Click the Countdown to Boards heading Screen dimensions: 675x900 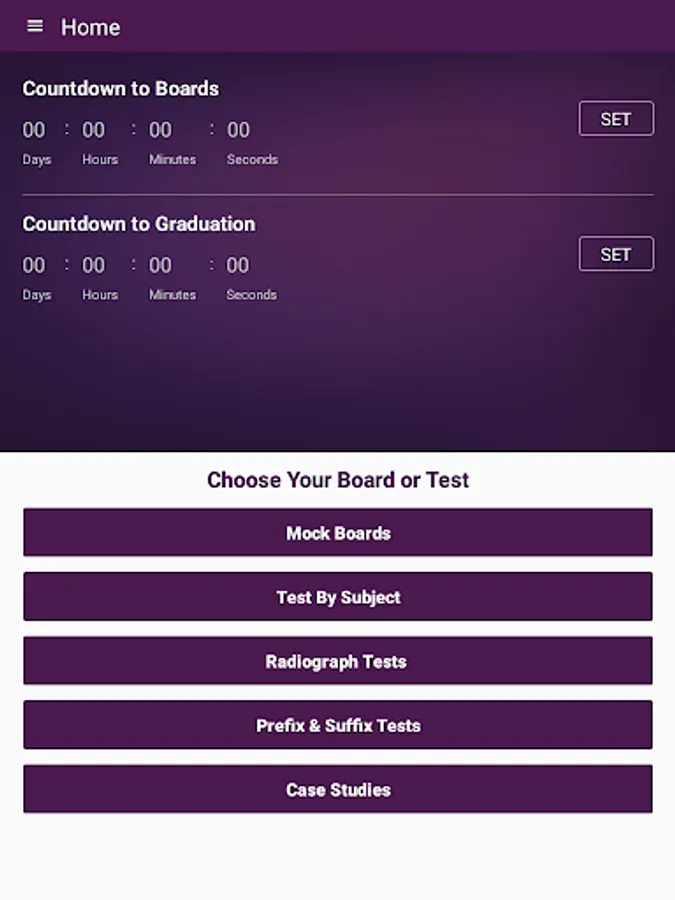[120, 88]
